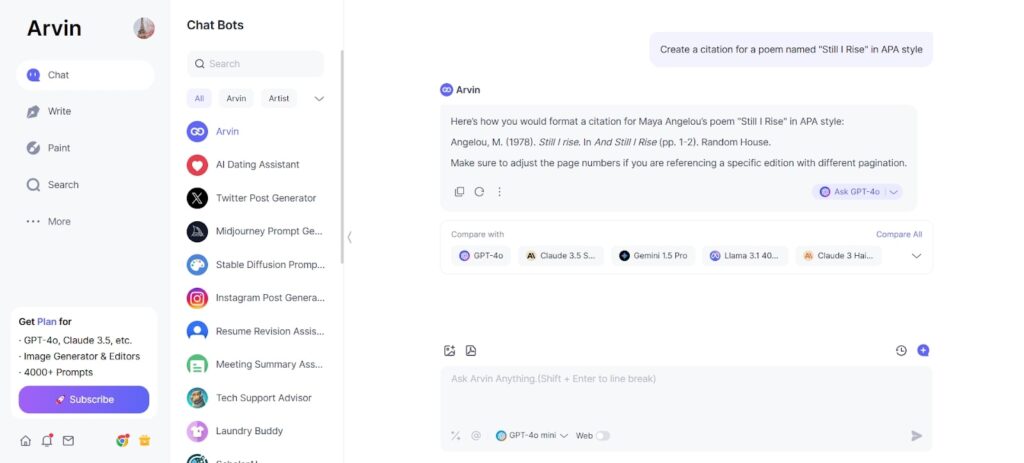Click the upload PDF icon

(x=471, y=351)
